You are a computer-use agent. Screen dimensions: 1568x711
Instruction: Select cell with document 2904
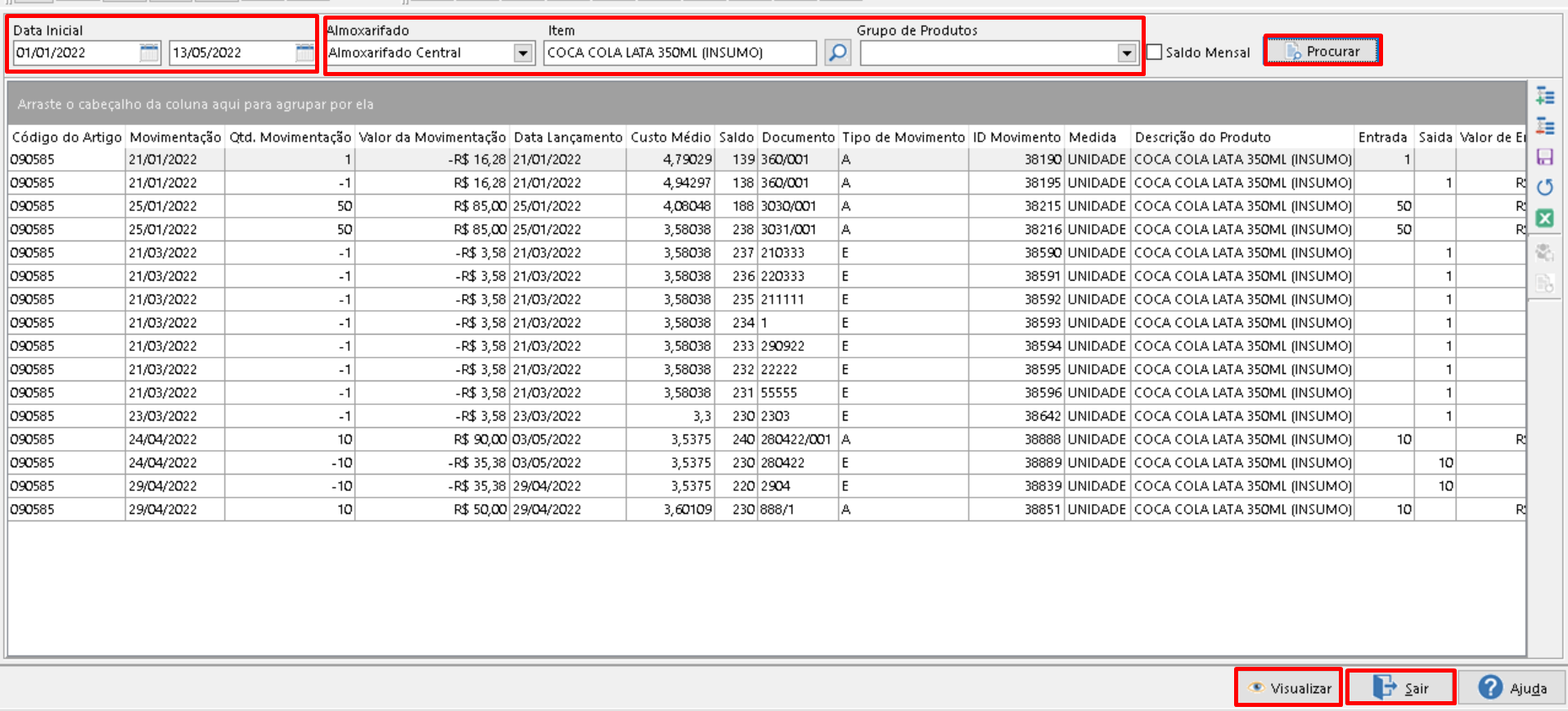tap(798, 486)
